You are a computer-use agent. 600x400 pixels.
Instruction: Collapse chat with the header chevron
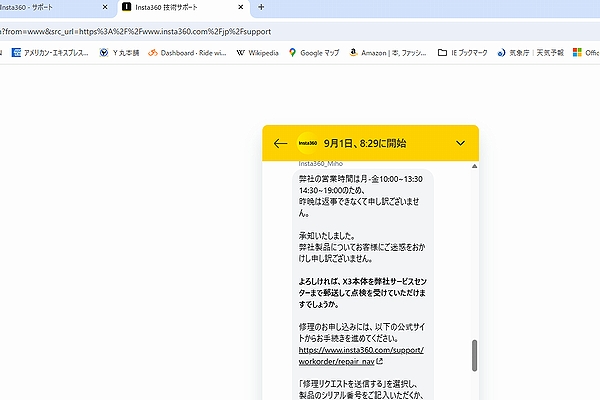460,143
